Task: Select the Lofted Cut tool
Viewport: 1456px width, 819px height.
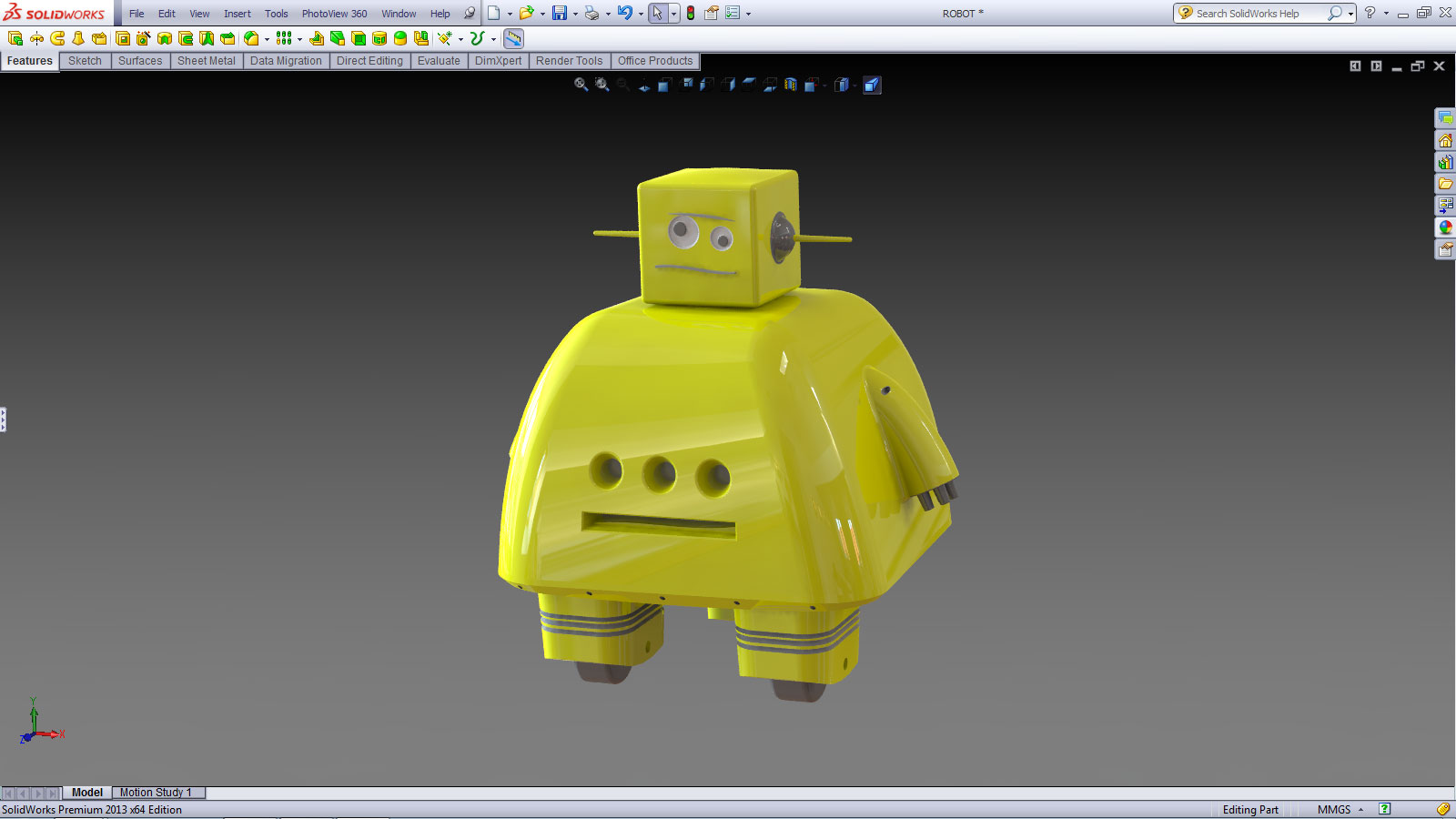Action: click(x=207, y=38)
